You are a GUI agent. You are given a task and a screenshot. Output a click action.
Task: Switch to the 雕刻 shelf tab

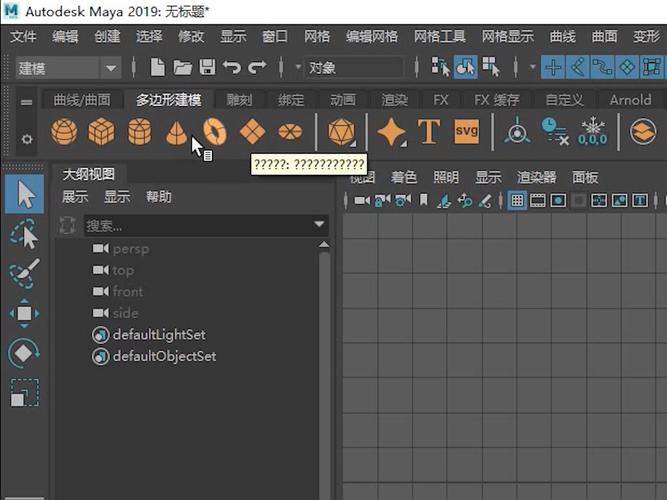pos(239,100)
